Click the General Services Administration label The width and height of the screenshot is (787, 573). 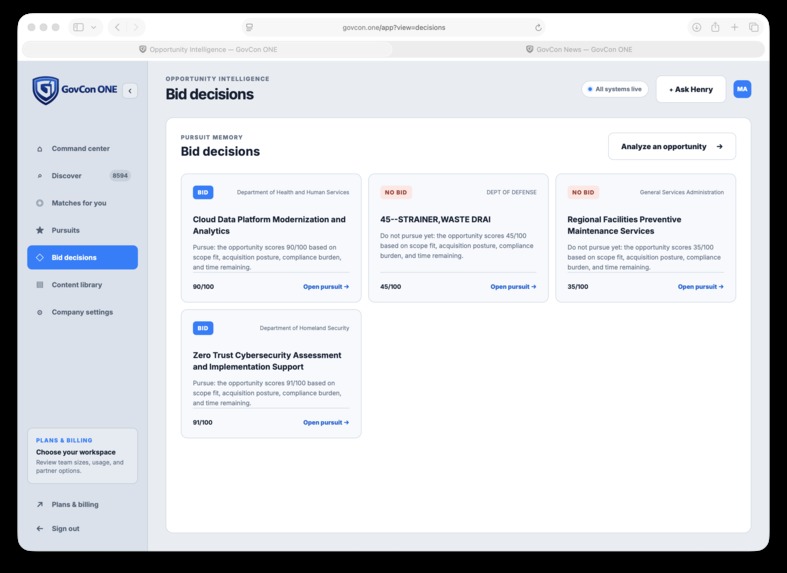point(682,192)
